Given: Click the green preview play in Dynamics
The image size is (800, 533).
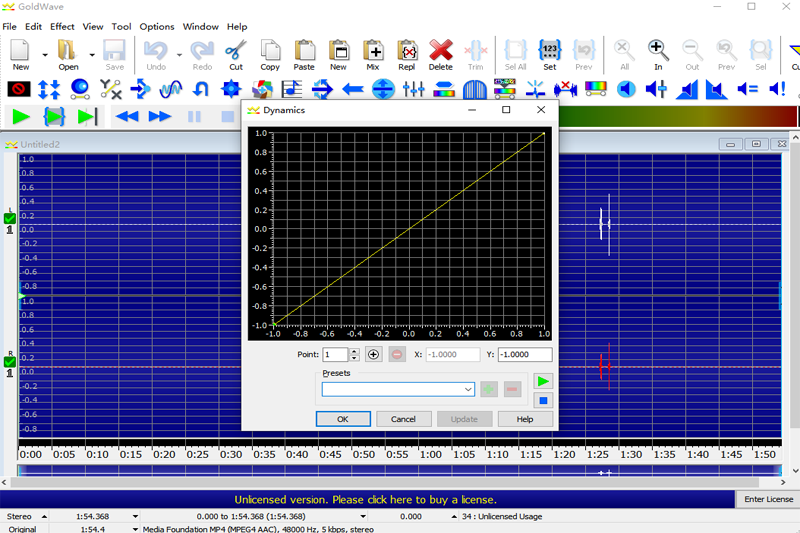Looking at the screenshot, I should (543, 381).
